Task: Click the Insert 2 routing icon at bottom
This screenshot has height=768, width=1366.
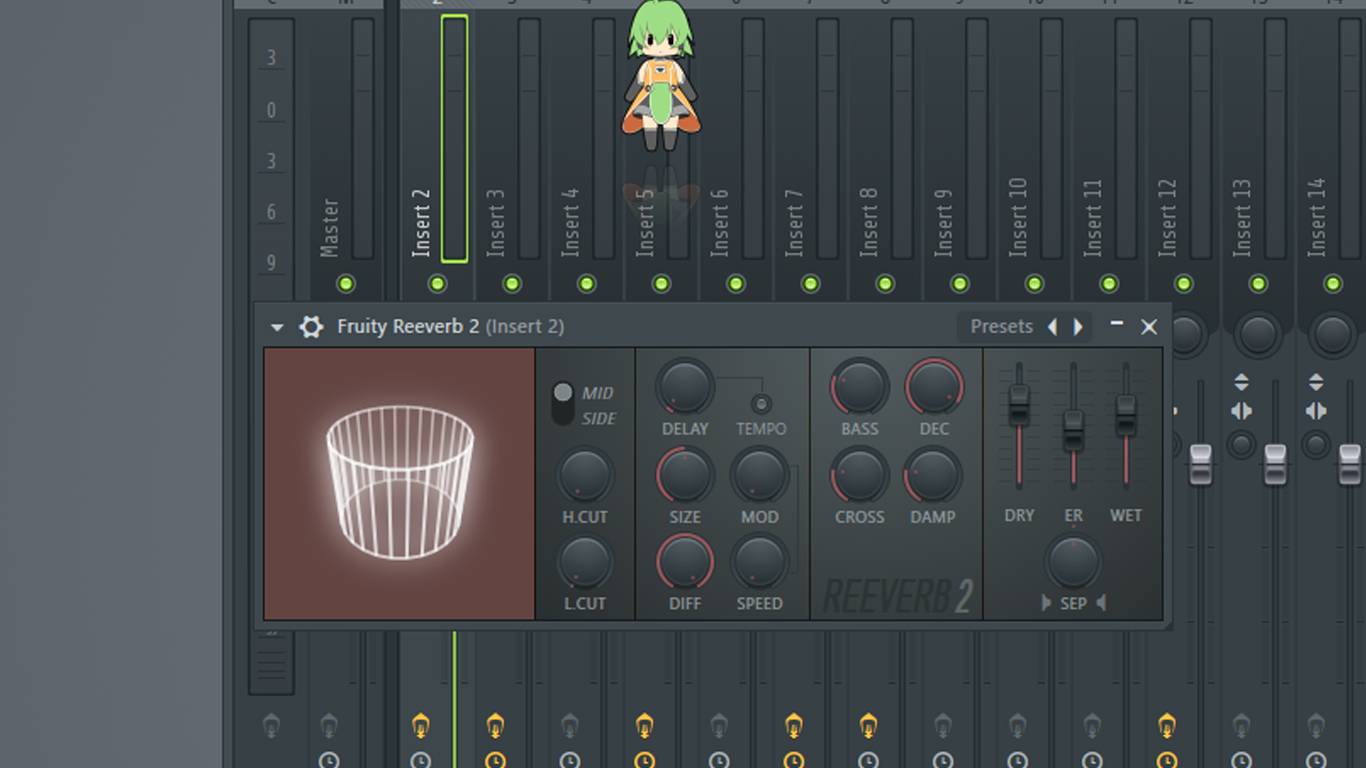Action: 421,726
